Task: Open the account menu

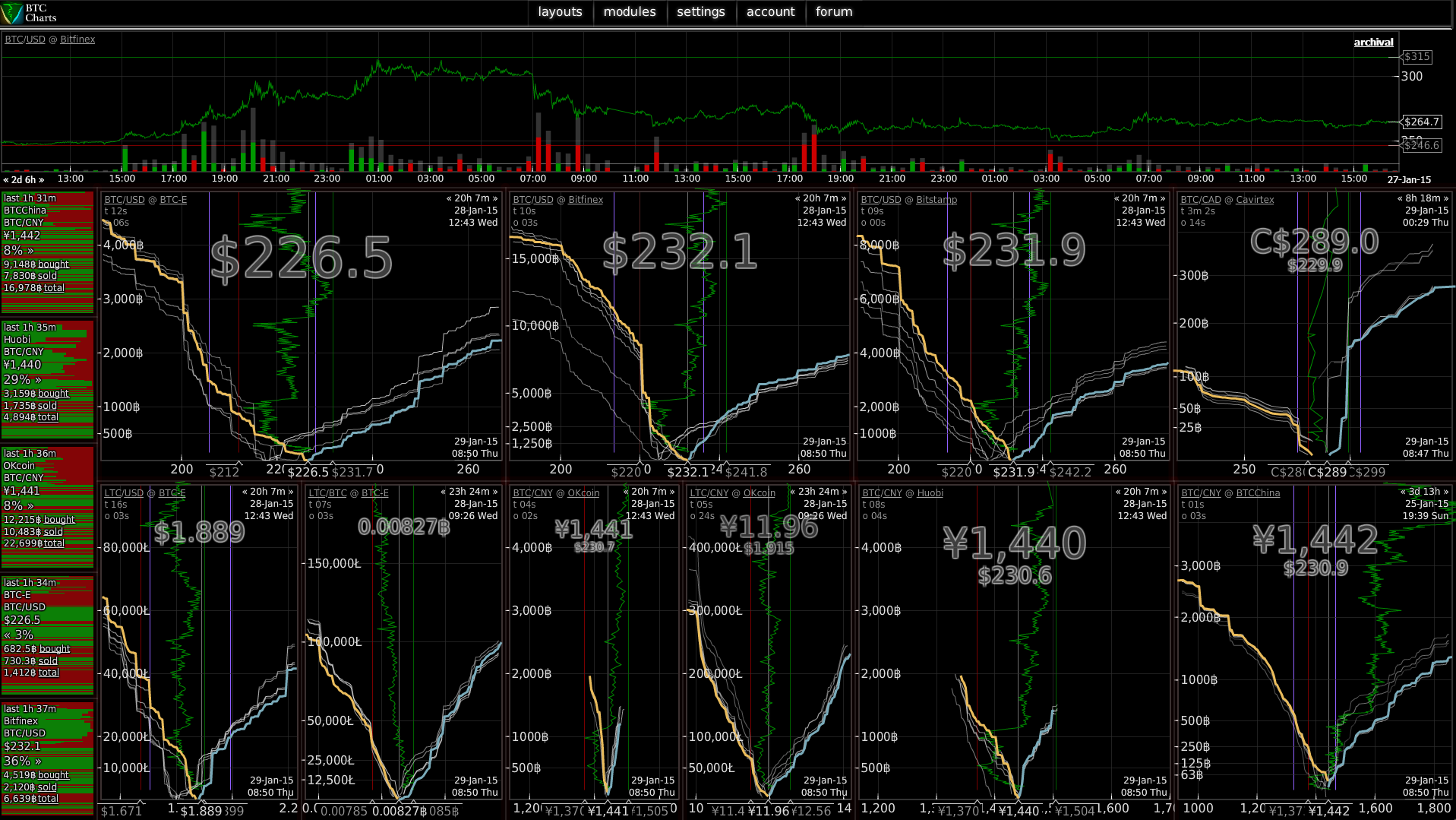Action: pos(770,12)
